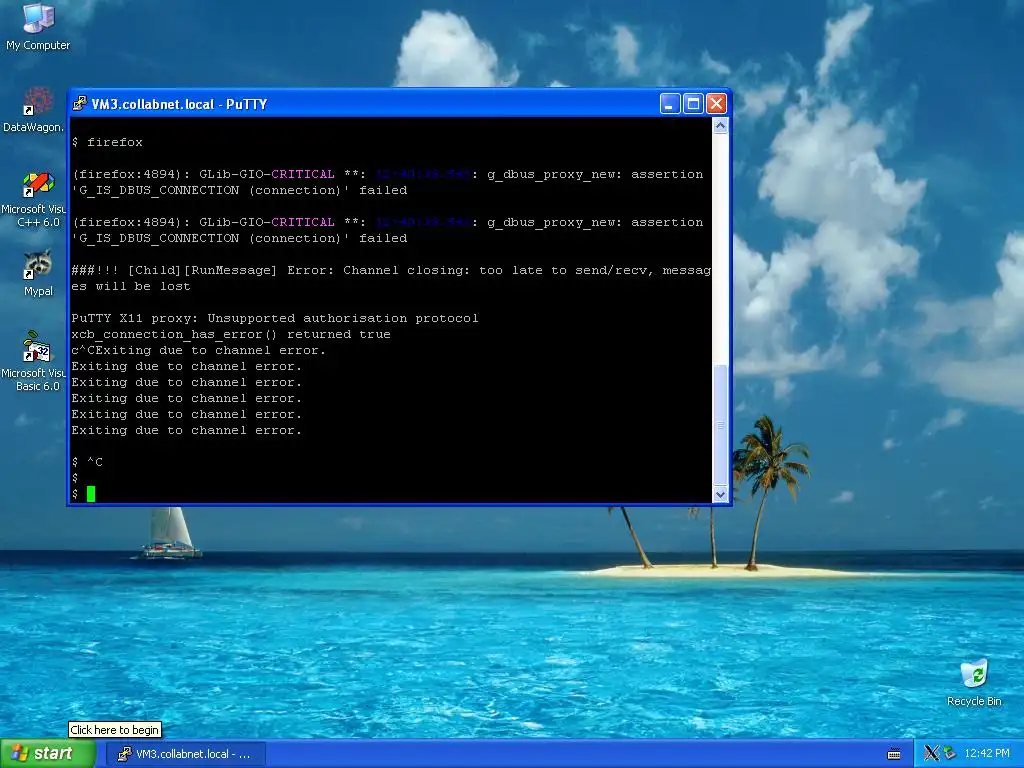Open the Start menu

(x=47, y=754)
